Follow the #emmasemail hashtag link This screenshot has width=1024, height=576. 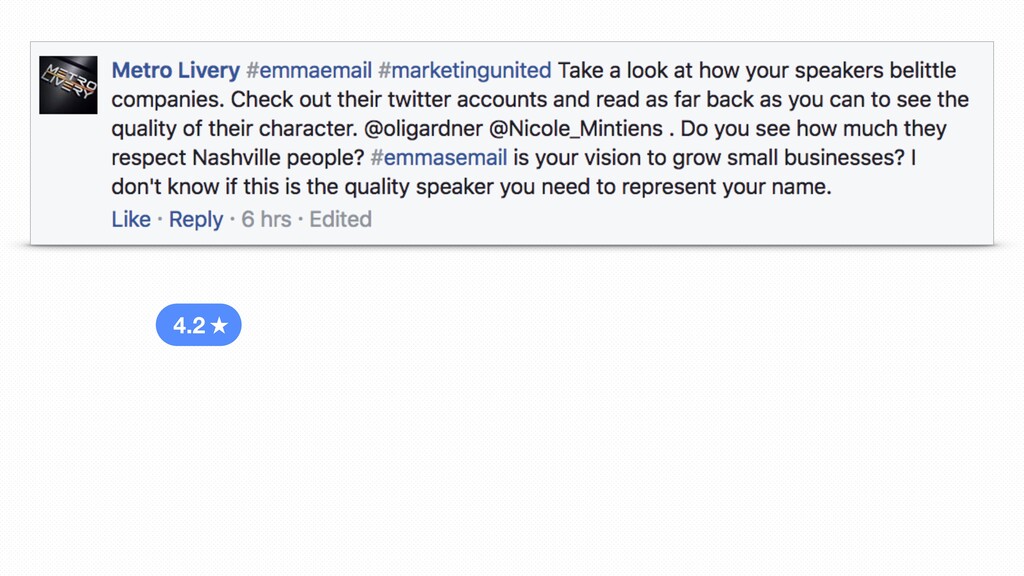click(439, 157)
